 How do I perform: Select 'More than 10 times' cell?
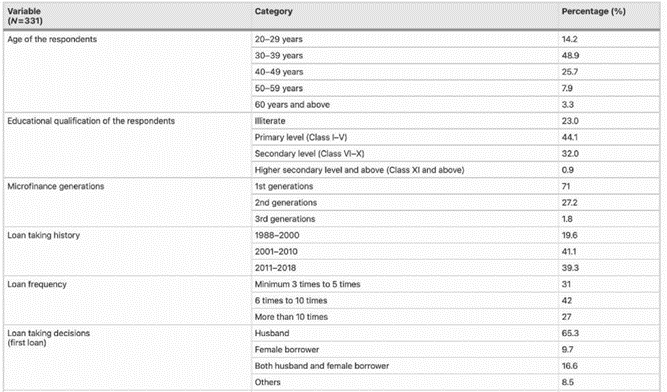tap(405, 317)
